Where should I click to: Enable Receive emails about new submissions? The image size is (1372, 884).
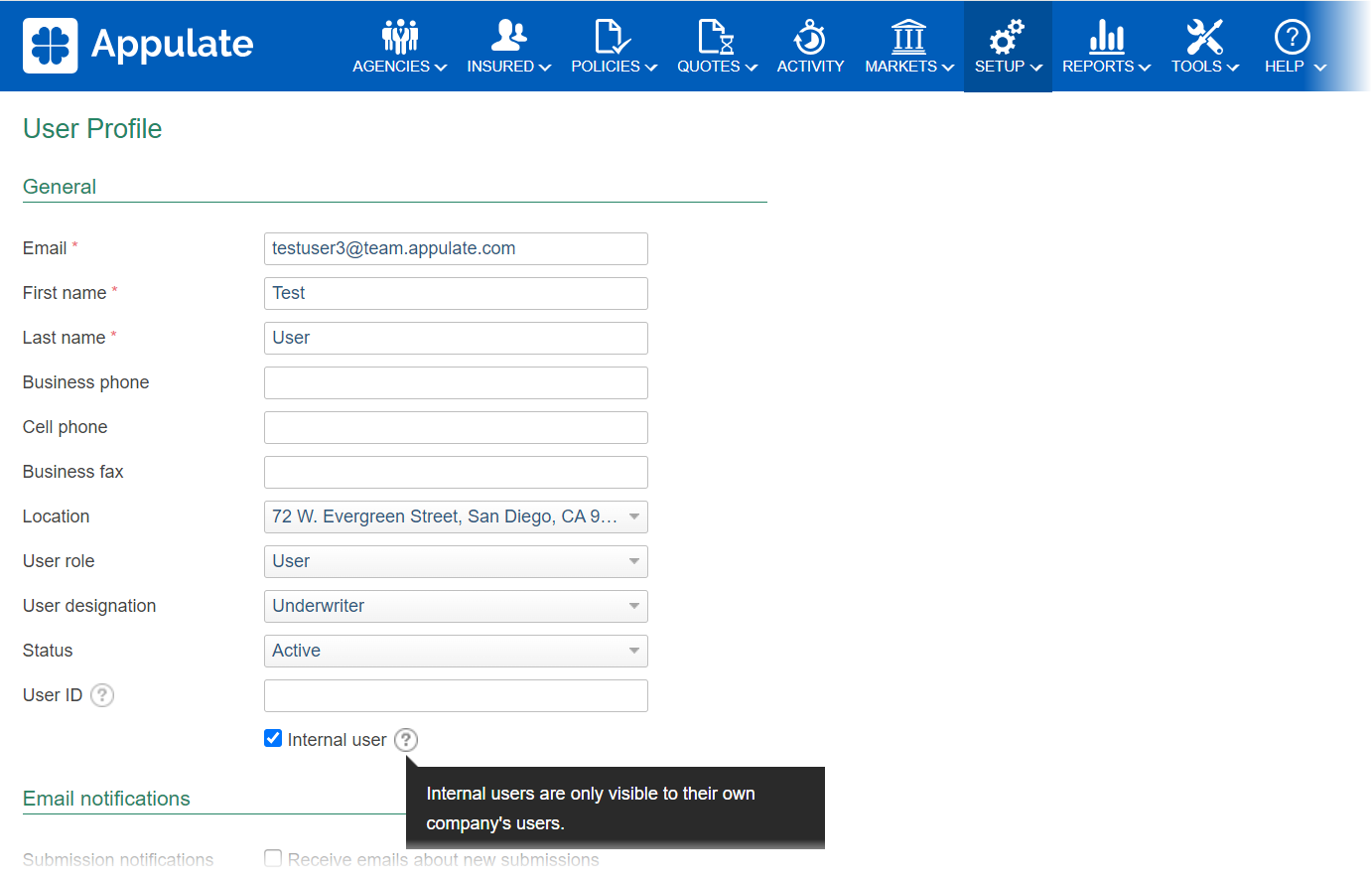[273, 858]
